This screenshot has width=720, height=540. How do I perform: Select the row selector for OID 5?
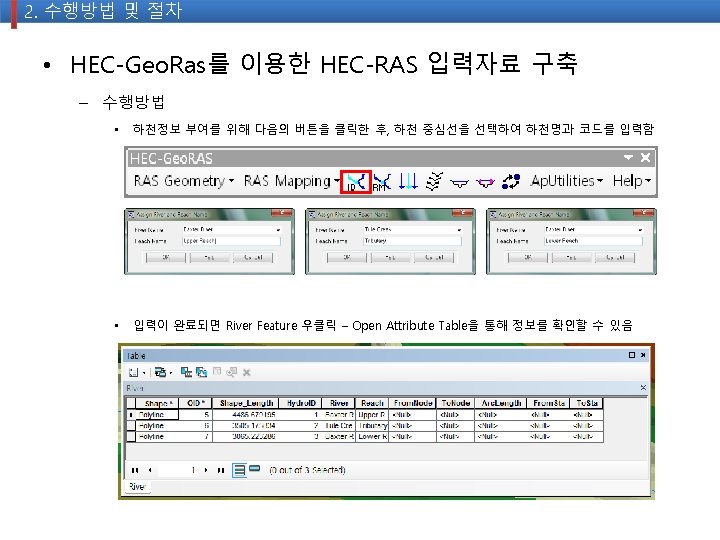pos(131,415)
